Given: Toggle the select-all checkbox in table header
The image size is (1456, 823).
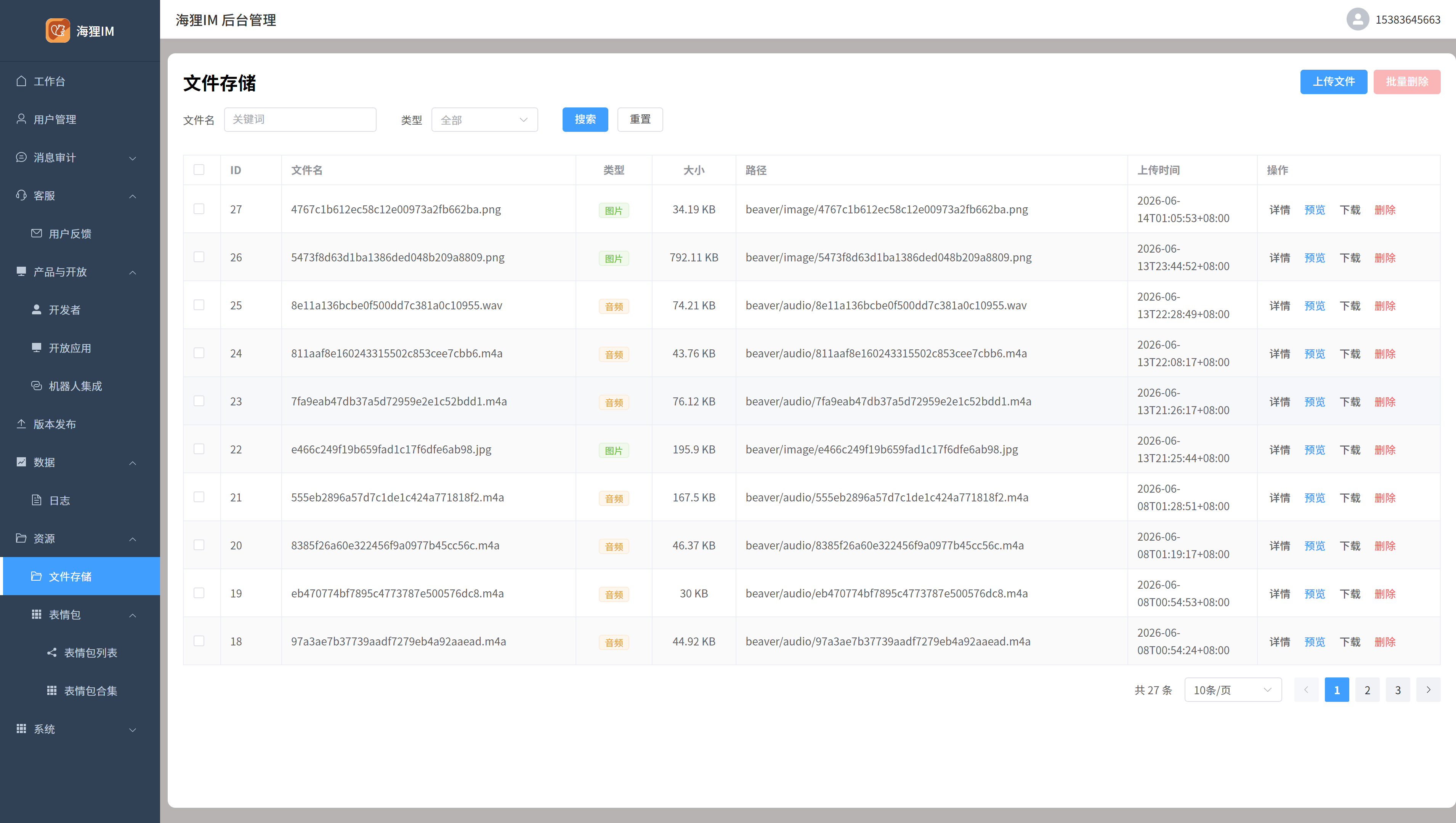Looking at the screenshot, I should (199, 170).
